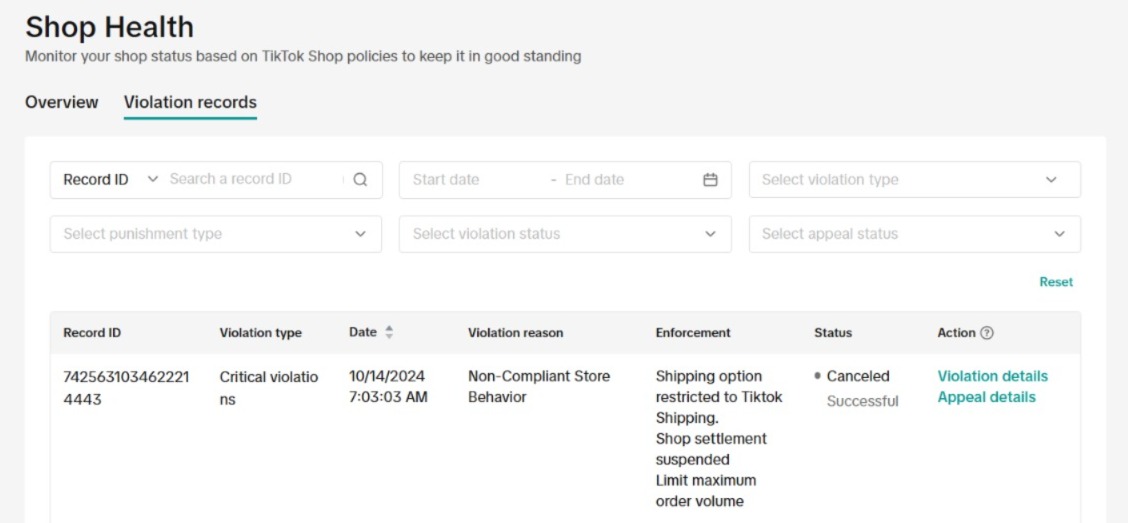Screen dimensions: 1128x523
Task: Open Violation details for the record
Action: 992,376
